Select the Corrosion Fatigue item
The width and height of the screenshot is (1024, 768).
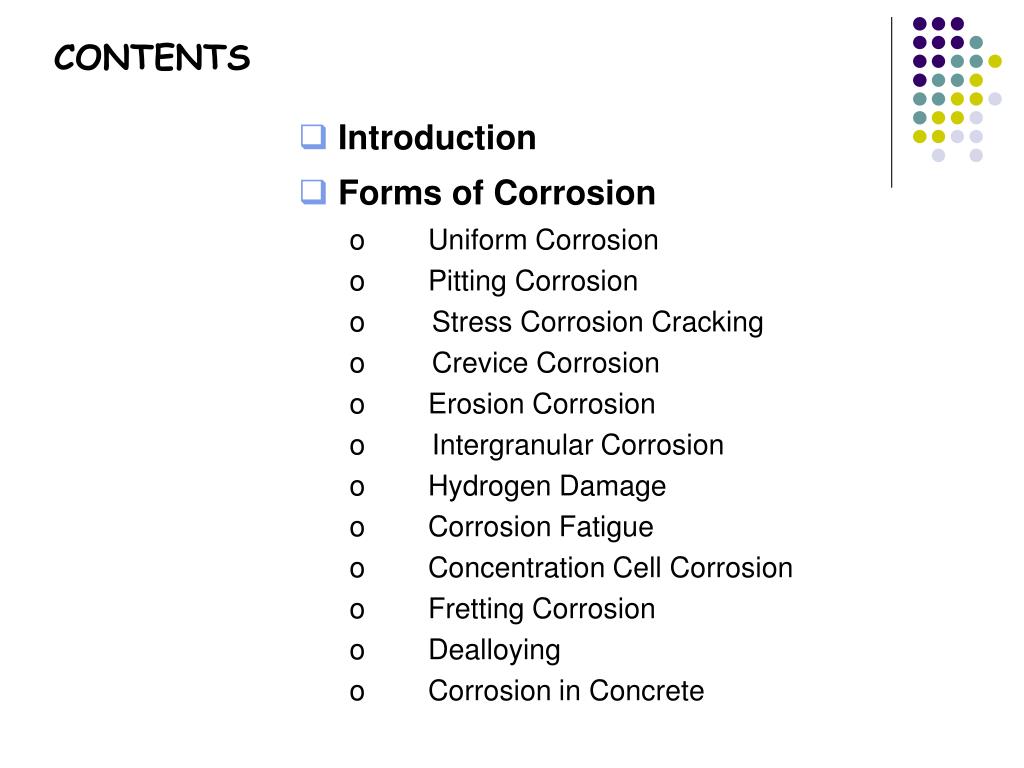tap(541, 528)
